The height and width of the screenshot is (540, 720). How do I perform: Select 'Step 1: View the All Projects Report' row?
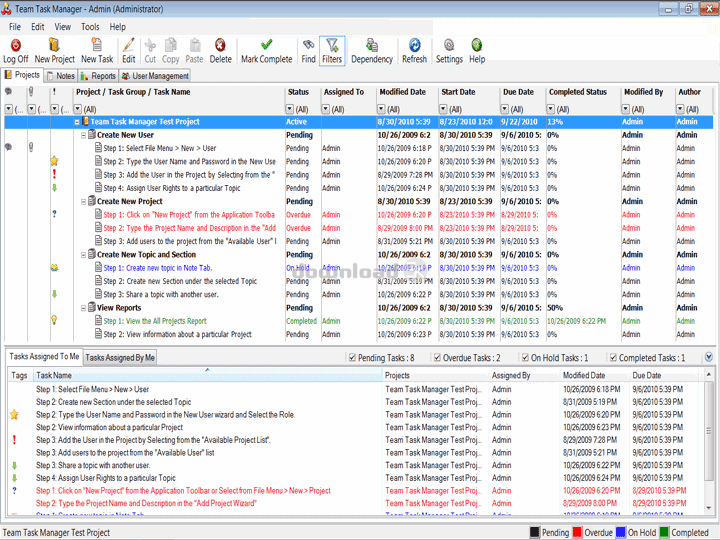359,321
